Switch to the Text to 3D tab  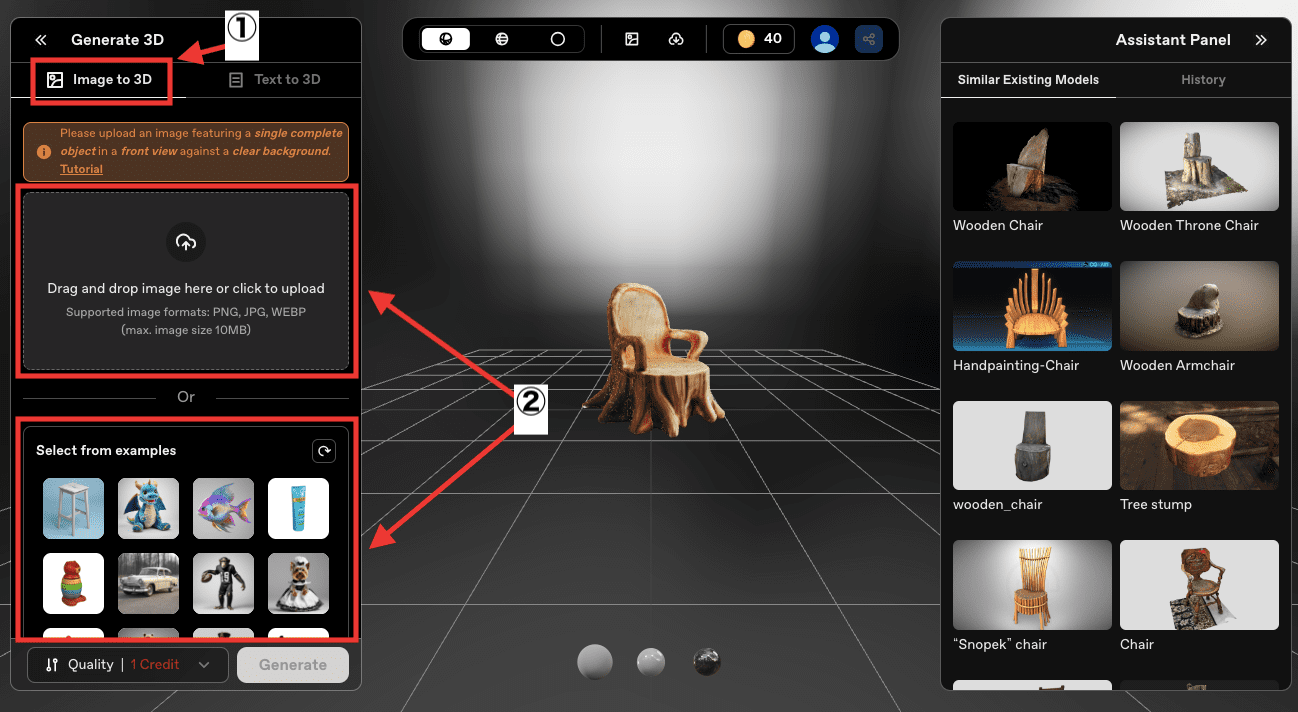(x=275, y=80)
